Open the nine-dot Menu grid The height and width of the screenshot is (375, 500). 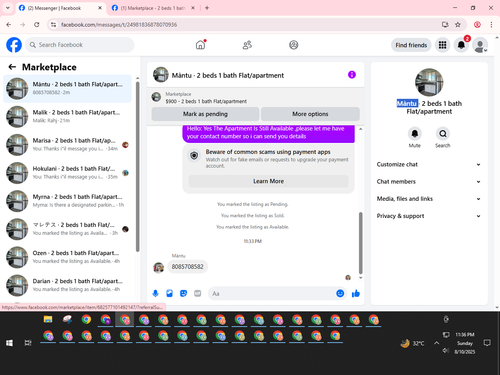pos(442,45)
